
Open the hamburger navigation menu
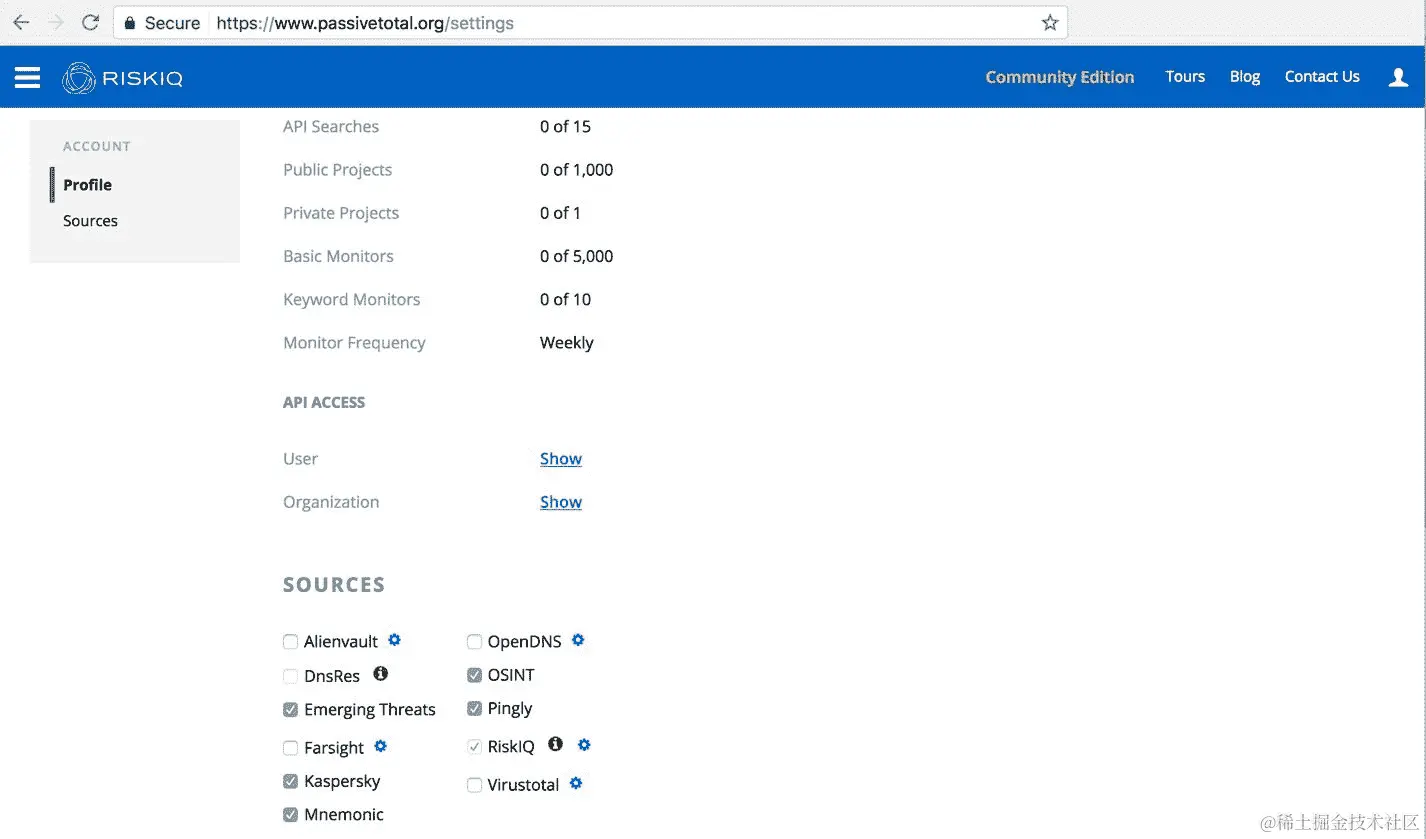pyautogui.click(x=28, y=77)
